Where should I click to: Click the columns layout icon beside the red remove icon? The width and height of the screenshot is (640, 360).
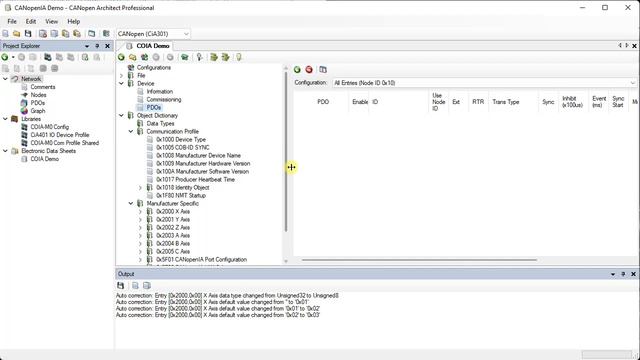(x=323, y=69)
